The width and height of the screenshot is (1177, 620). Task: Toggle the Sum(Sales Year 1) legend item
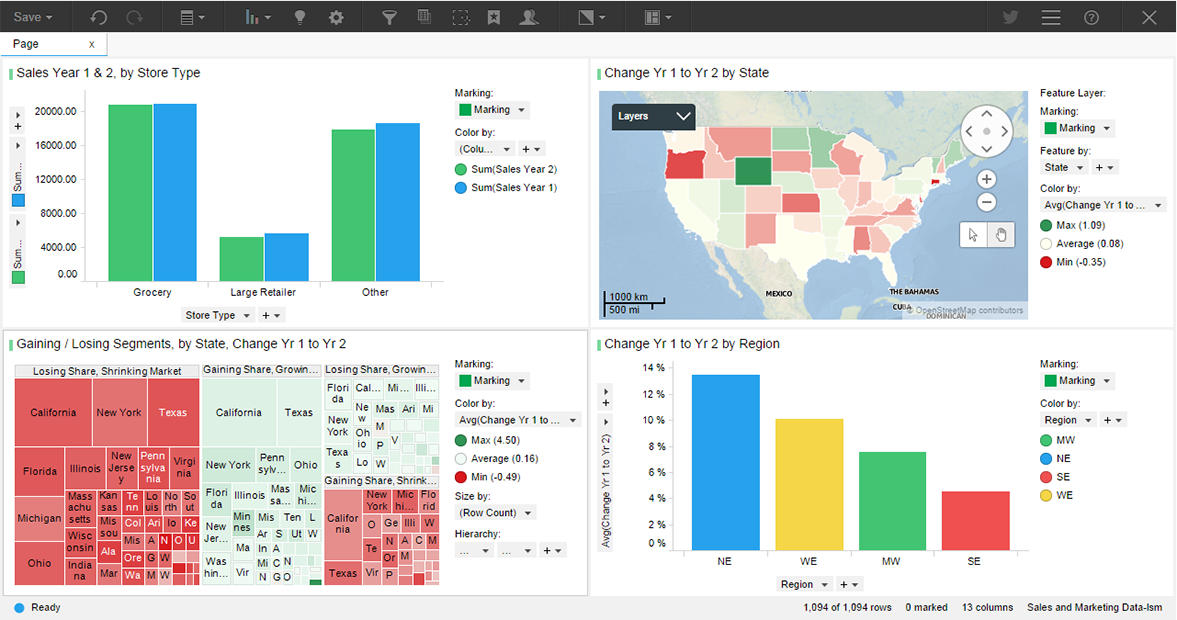coord(506,188)
